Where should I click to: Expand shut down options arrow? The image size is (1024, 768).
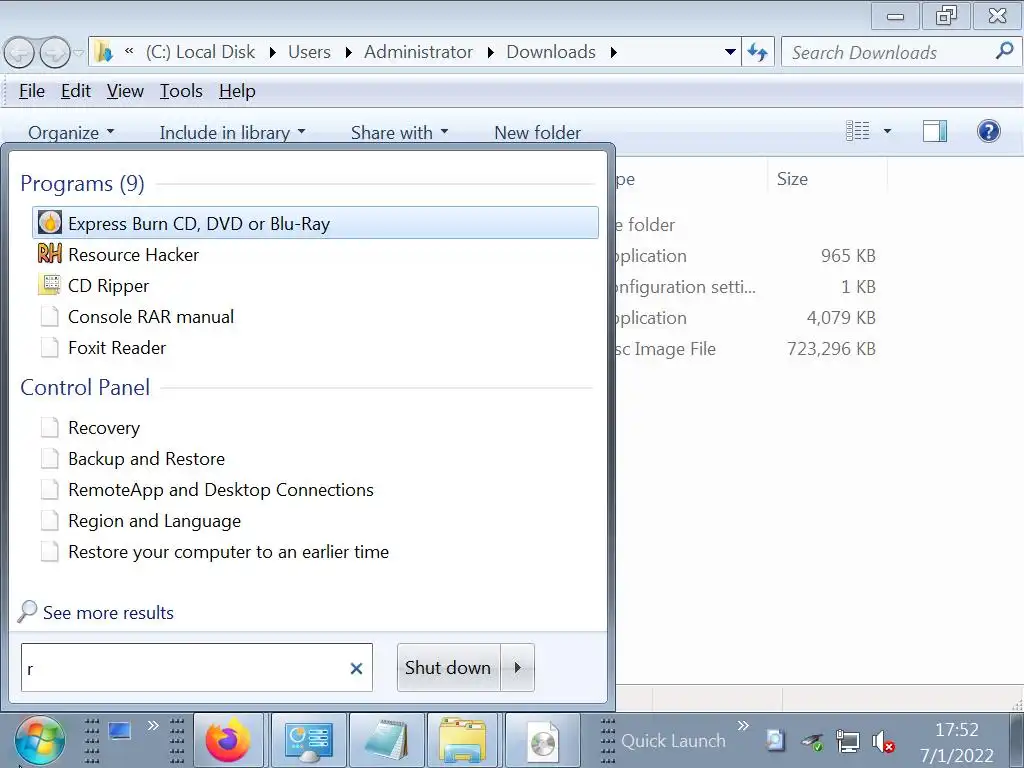[518, 667]
